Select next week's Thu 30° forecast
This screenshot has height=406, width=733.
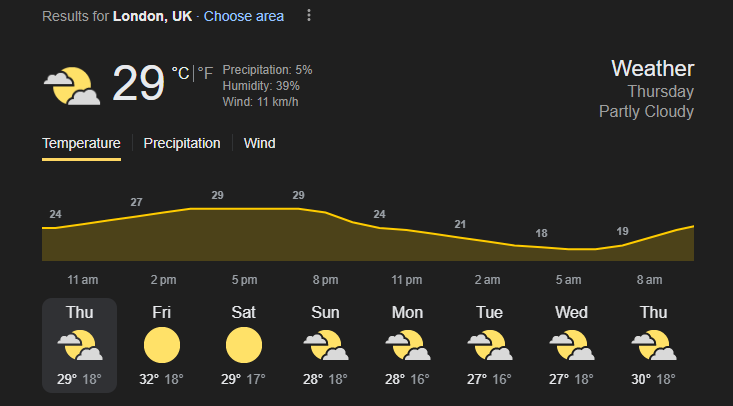tap(654, 345)
